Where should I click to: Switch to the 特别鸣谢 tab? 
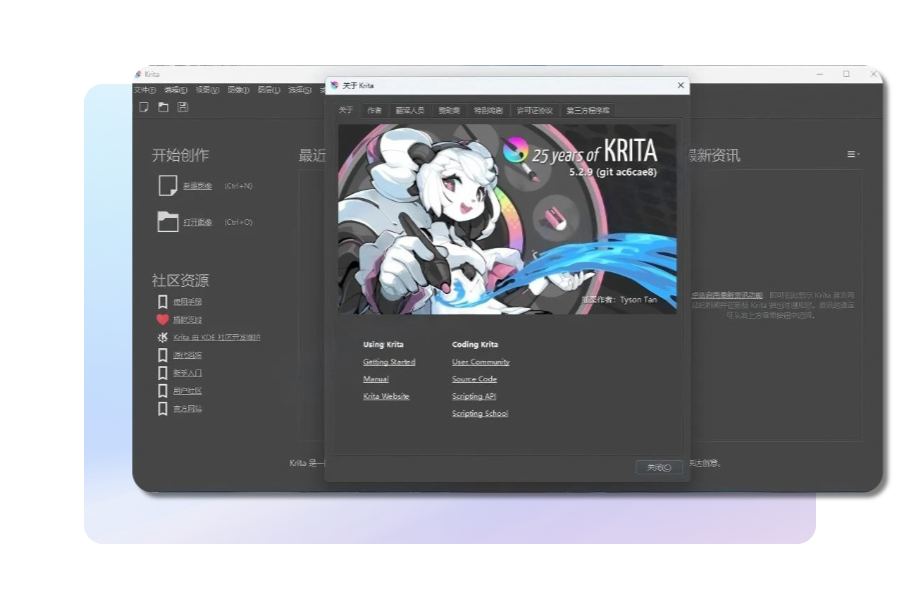pos(488,110)
